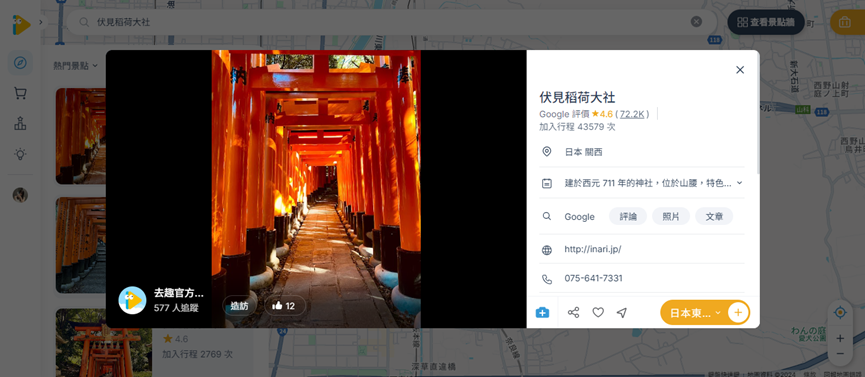Open first torii thumbnail in results list
The image size is (865, 377).
point(81,136)
